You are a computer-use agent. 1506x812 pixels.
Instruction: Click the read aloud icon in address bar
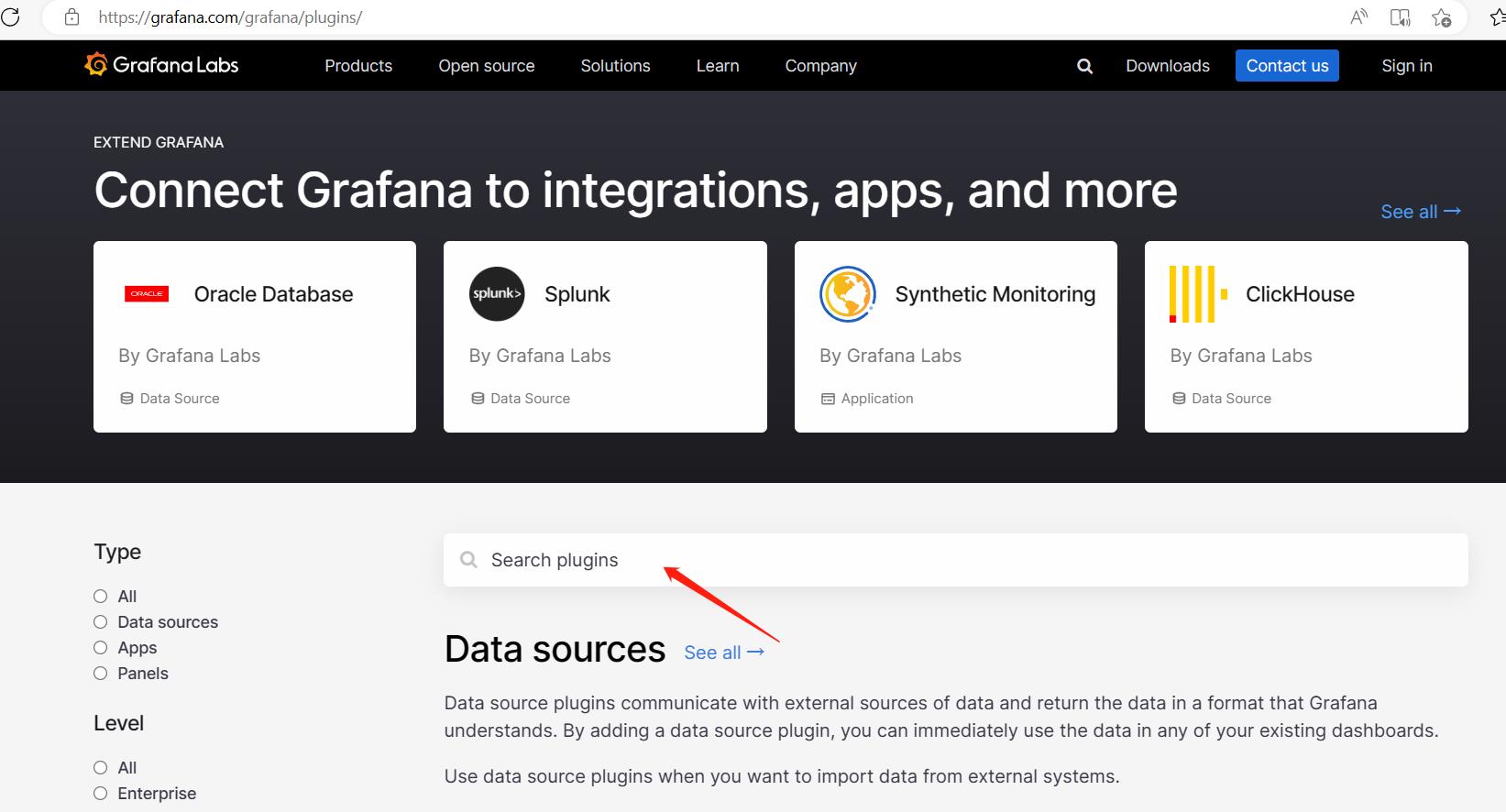tap(1359, 16)
